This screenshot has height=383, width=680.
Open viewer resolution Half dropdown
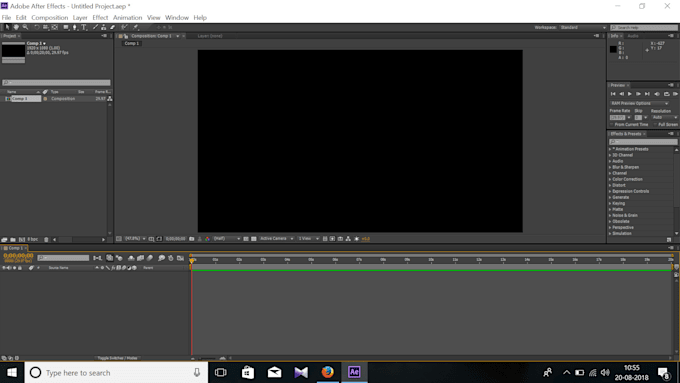click(x=226, y=239)
